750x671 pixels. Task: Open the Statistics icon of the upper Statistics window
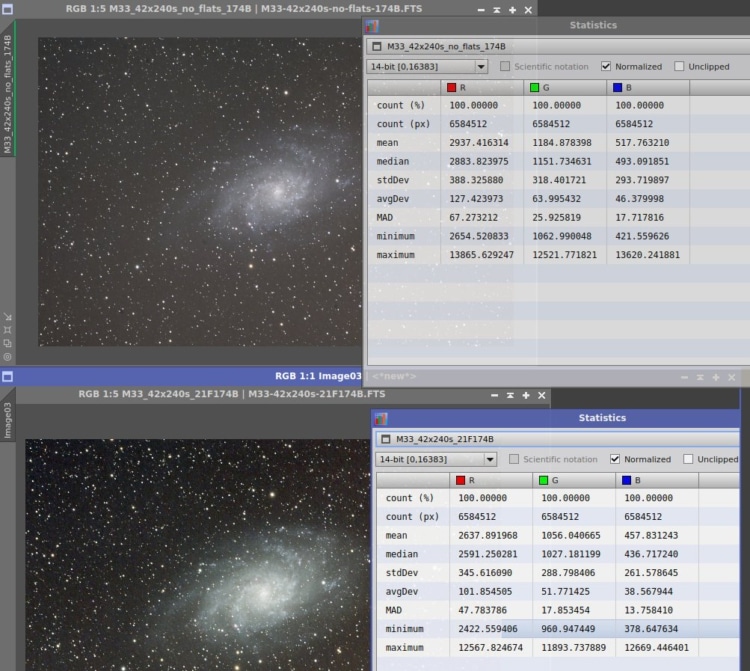click(x=372, y=26)
